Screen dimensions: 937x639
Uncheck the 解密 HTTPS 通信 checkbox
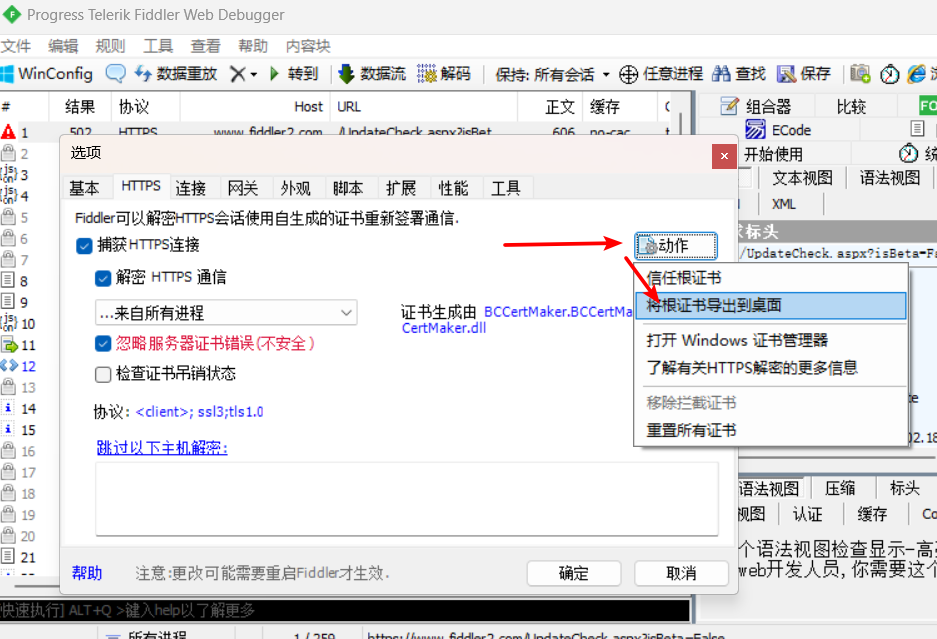[103, 278]
